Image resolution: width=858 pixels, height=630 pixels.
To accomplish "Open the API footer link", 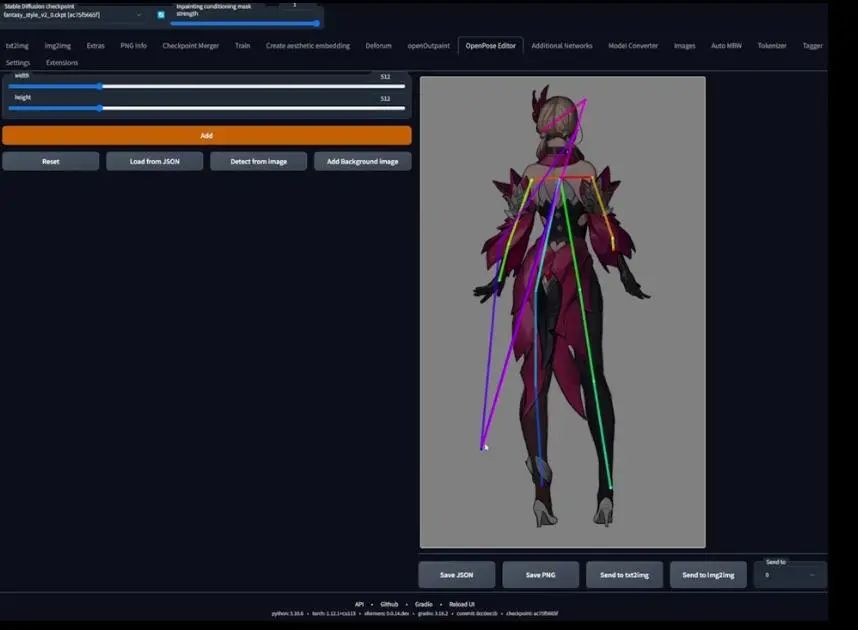I will pos(360,604).
